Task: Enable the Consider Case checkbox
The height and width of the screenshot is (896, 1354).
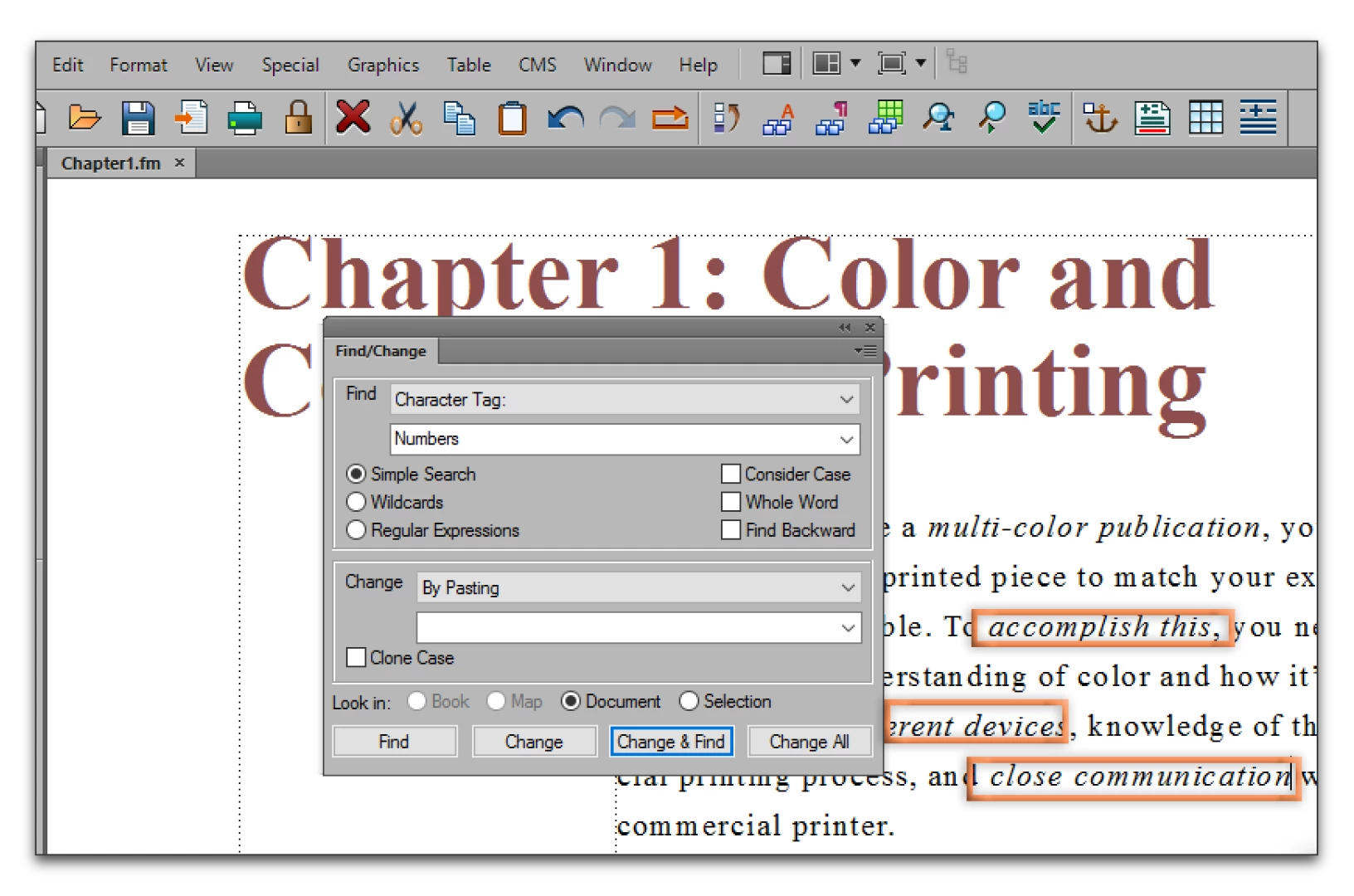Action: click(x=731, y=474)
